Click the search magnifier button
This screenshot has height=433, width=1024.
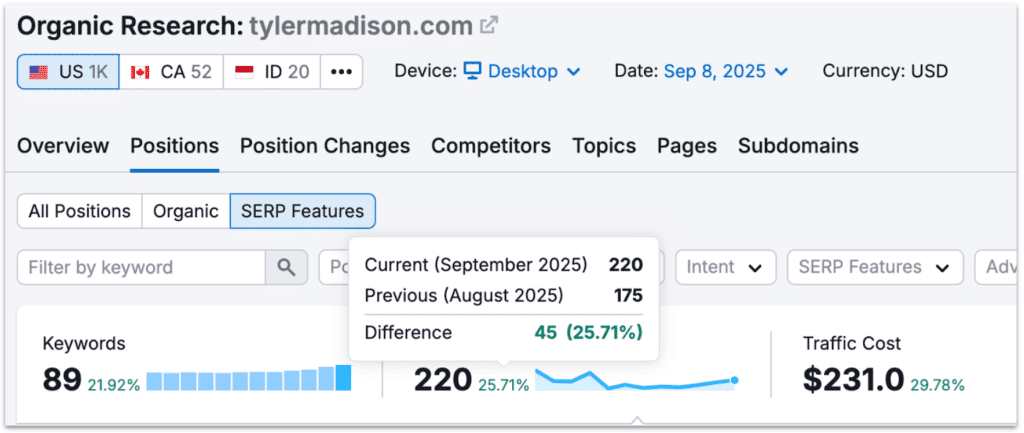click(286, 267)
